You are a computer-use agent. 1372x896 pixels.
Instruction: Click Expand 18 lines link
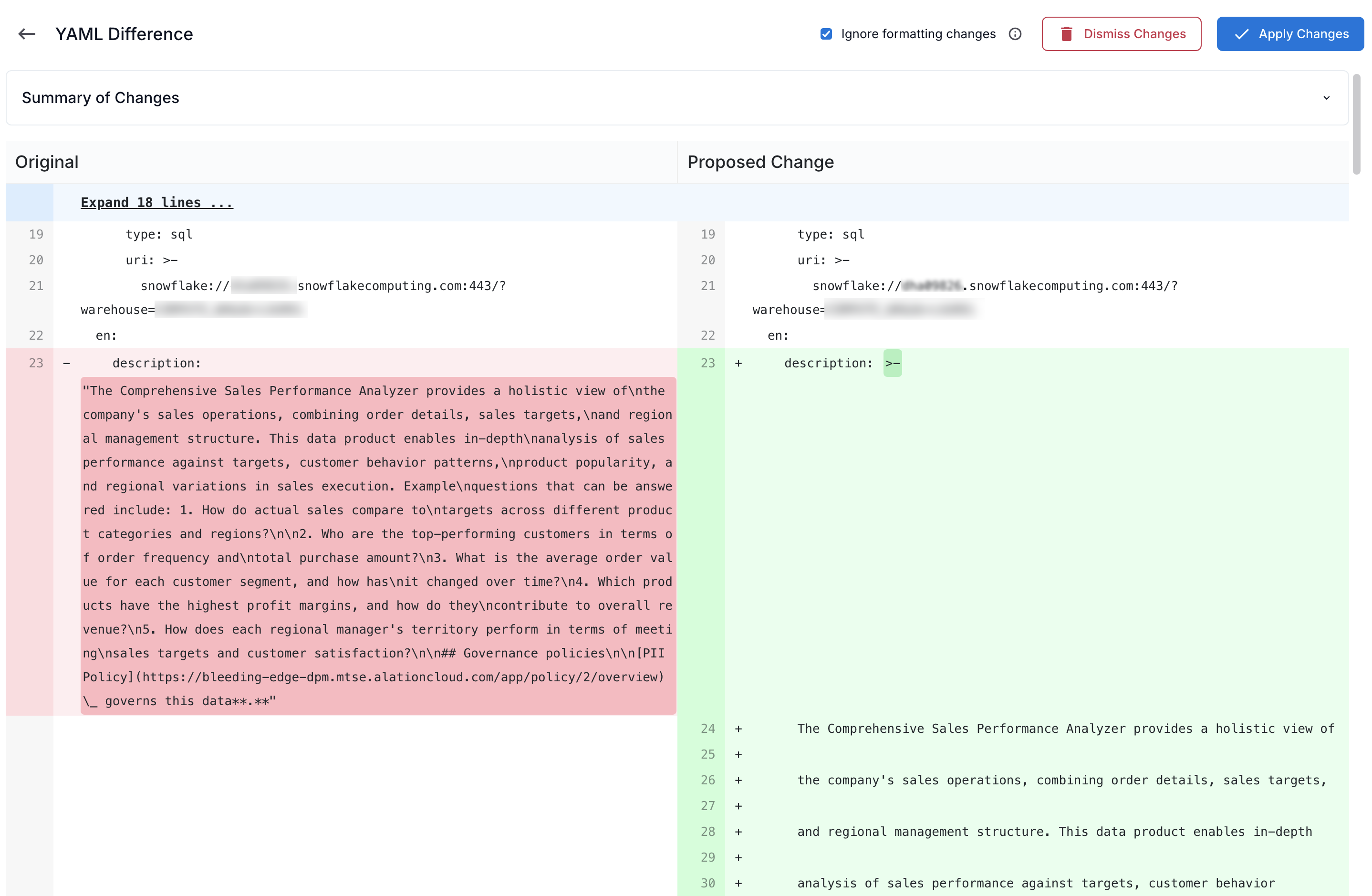[156, 202]
